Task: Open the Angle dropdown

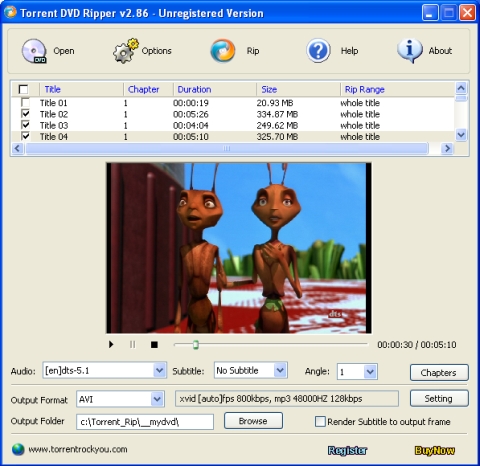Action: pos(370,371)
